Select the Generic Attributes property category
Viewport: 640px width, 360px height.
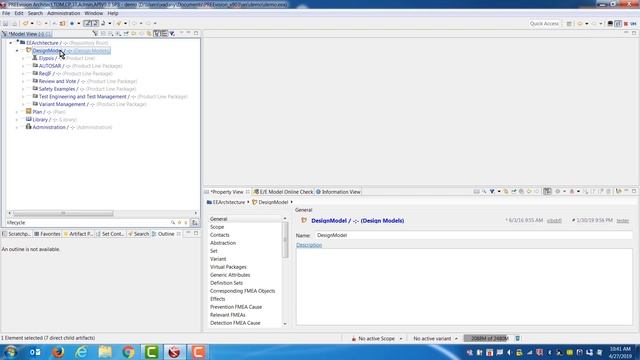tap(230, 275)
